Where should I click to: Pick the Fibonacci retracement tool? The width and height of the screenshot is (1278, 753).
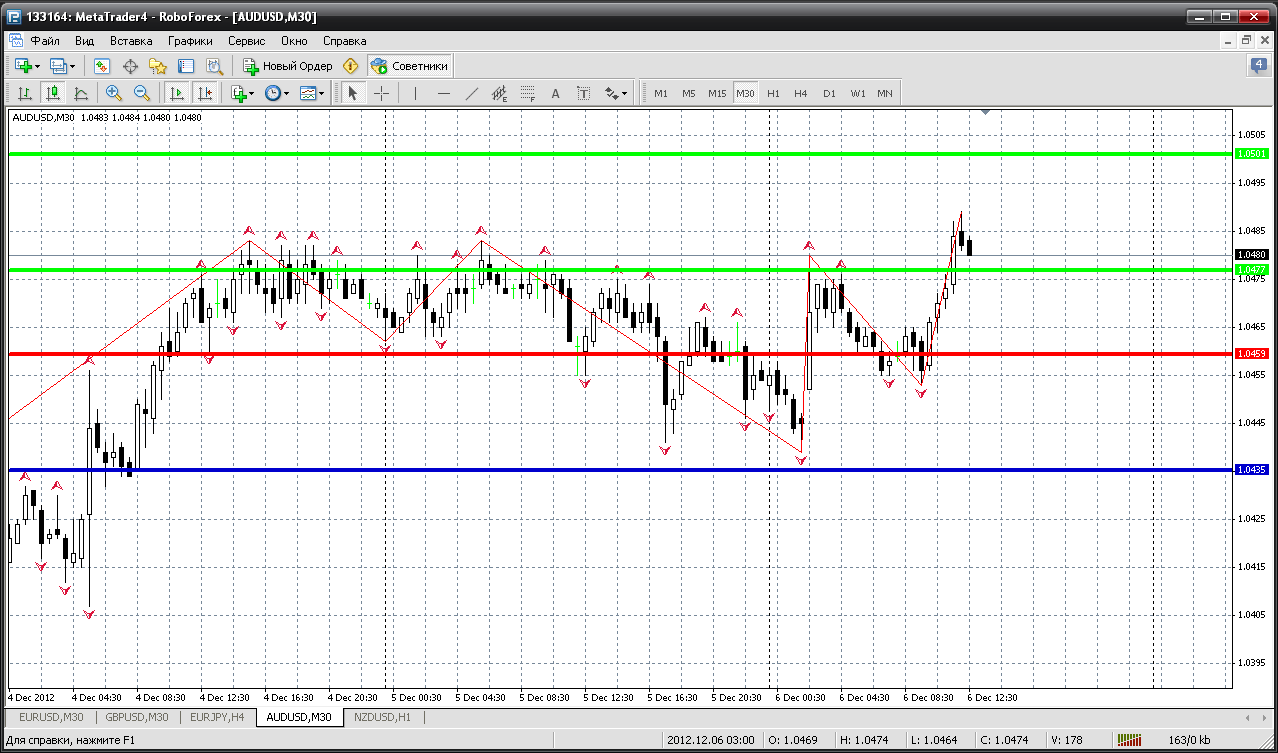(x=528, y=93)
